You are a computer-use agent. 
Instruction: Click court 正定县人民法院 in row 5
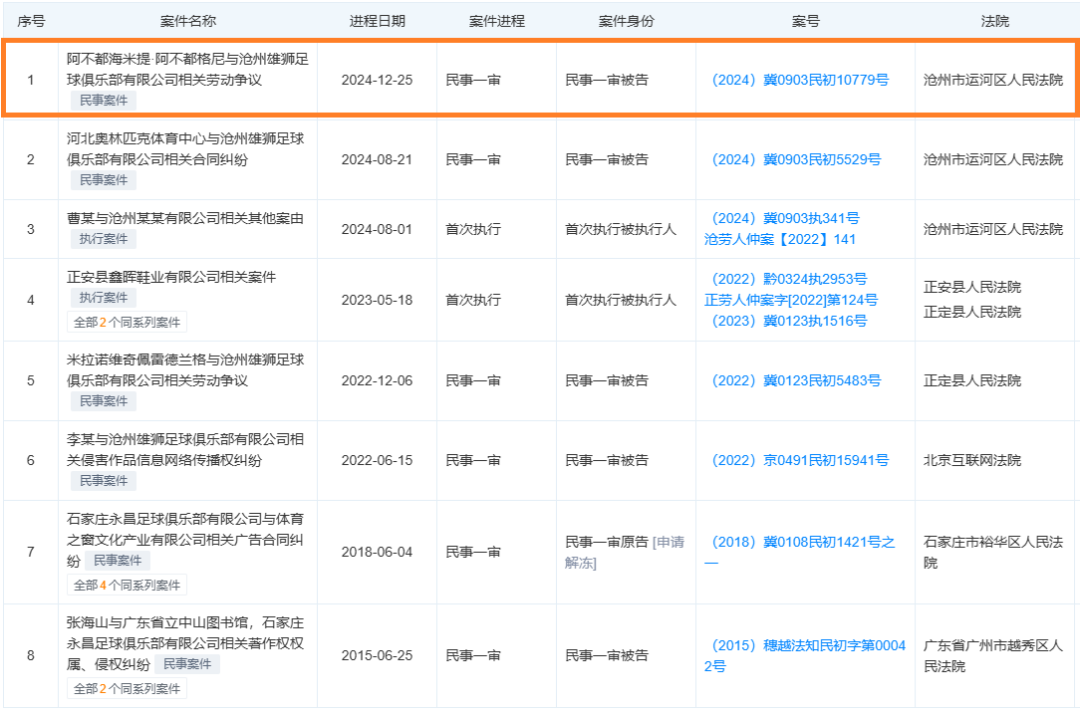tap(972, 381)
